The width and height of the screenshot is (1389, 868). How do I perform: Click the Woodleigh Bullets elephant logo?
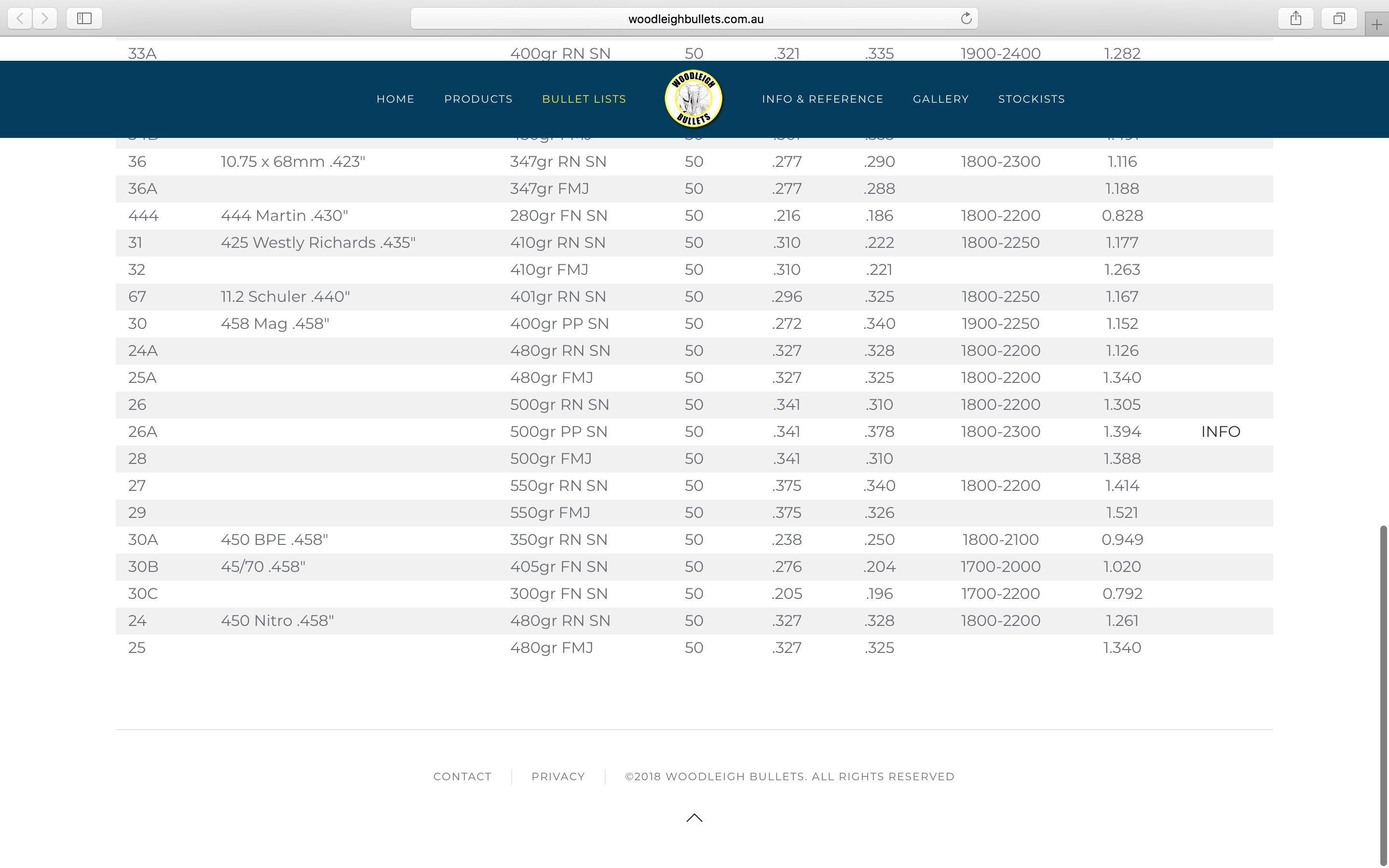(694, 99)
